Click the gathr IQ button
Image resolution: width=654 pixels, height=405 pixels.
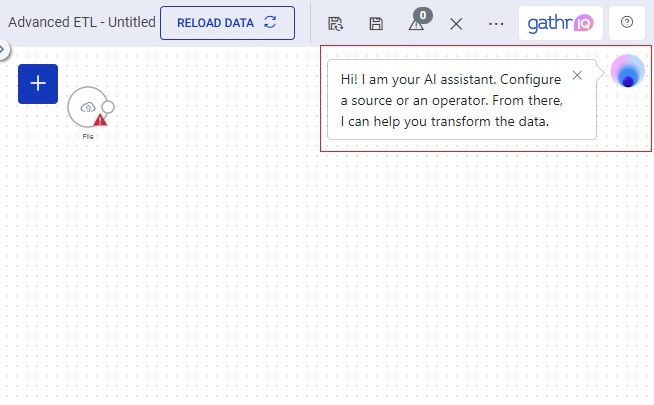[560, 22]
